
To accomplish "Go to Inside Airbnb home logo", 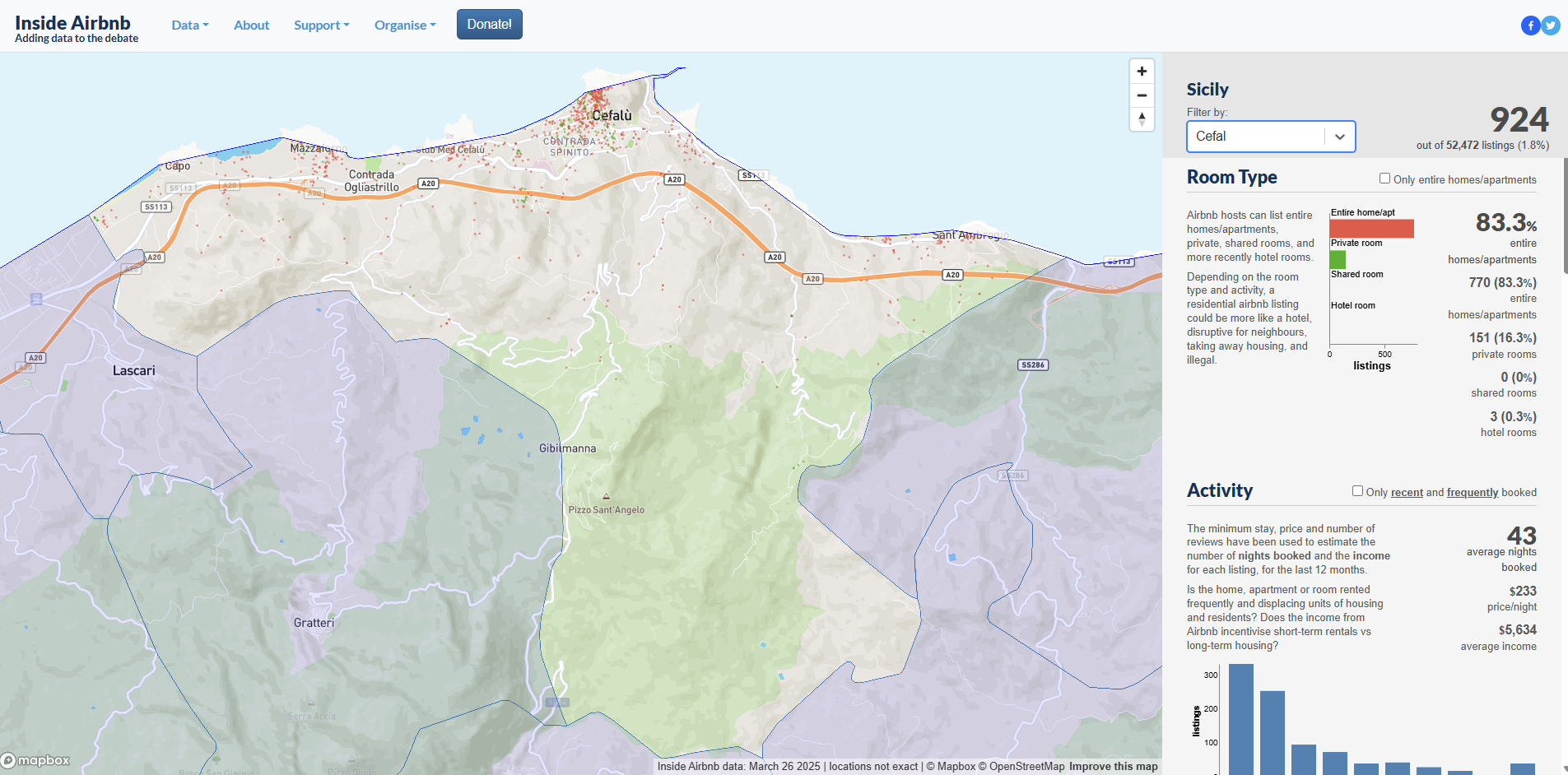I will click(x=77, y=28).
